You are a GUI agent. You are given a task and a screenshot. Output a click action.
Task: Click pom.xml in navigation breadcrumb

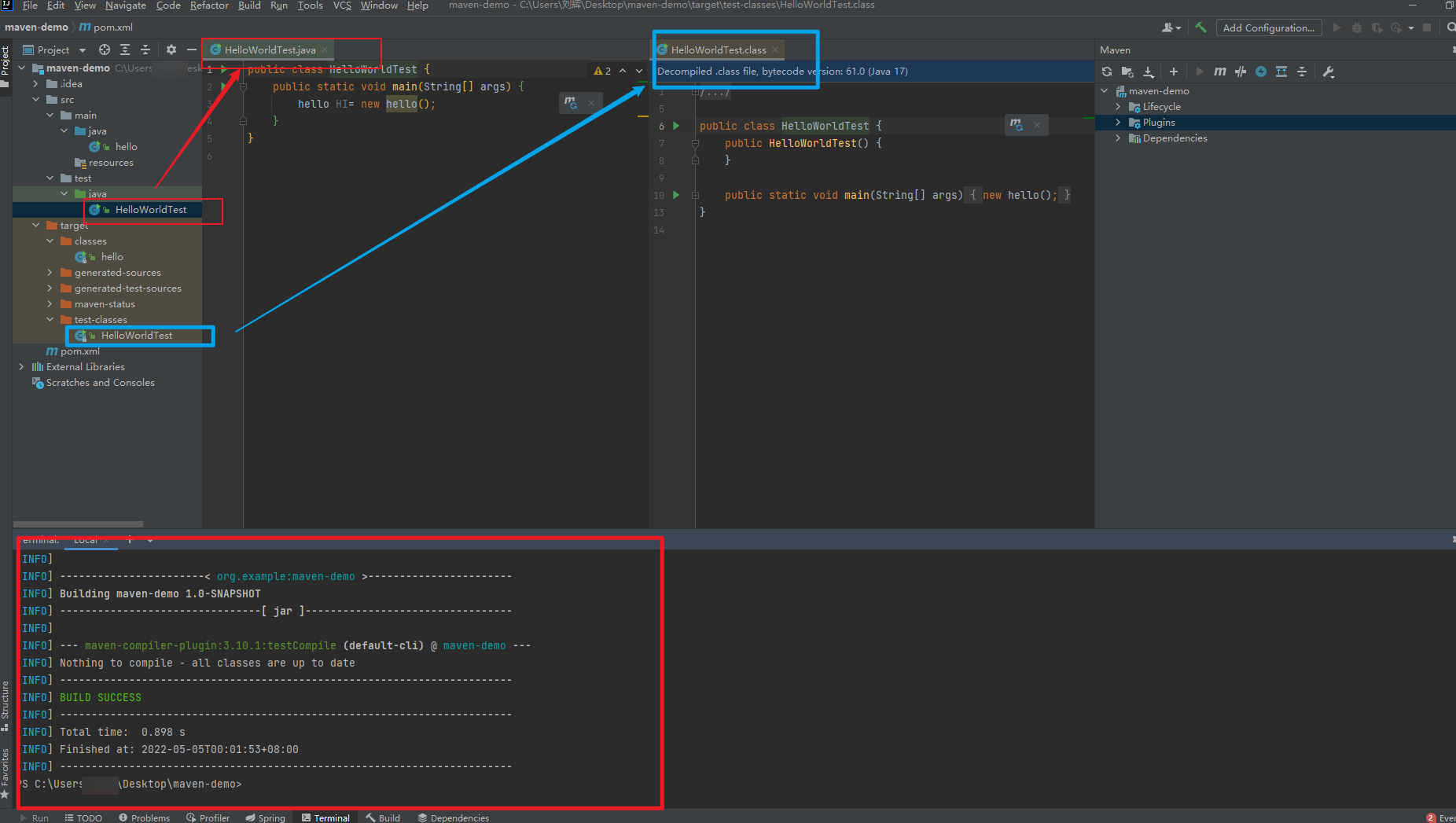(106, 28)
